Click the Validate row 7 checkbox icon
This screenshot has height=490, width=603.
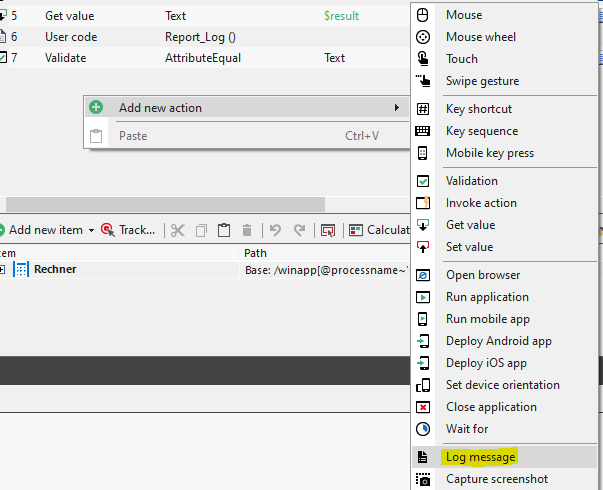3,58
